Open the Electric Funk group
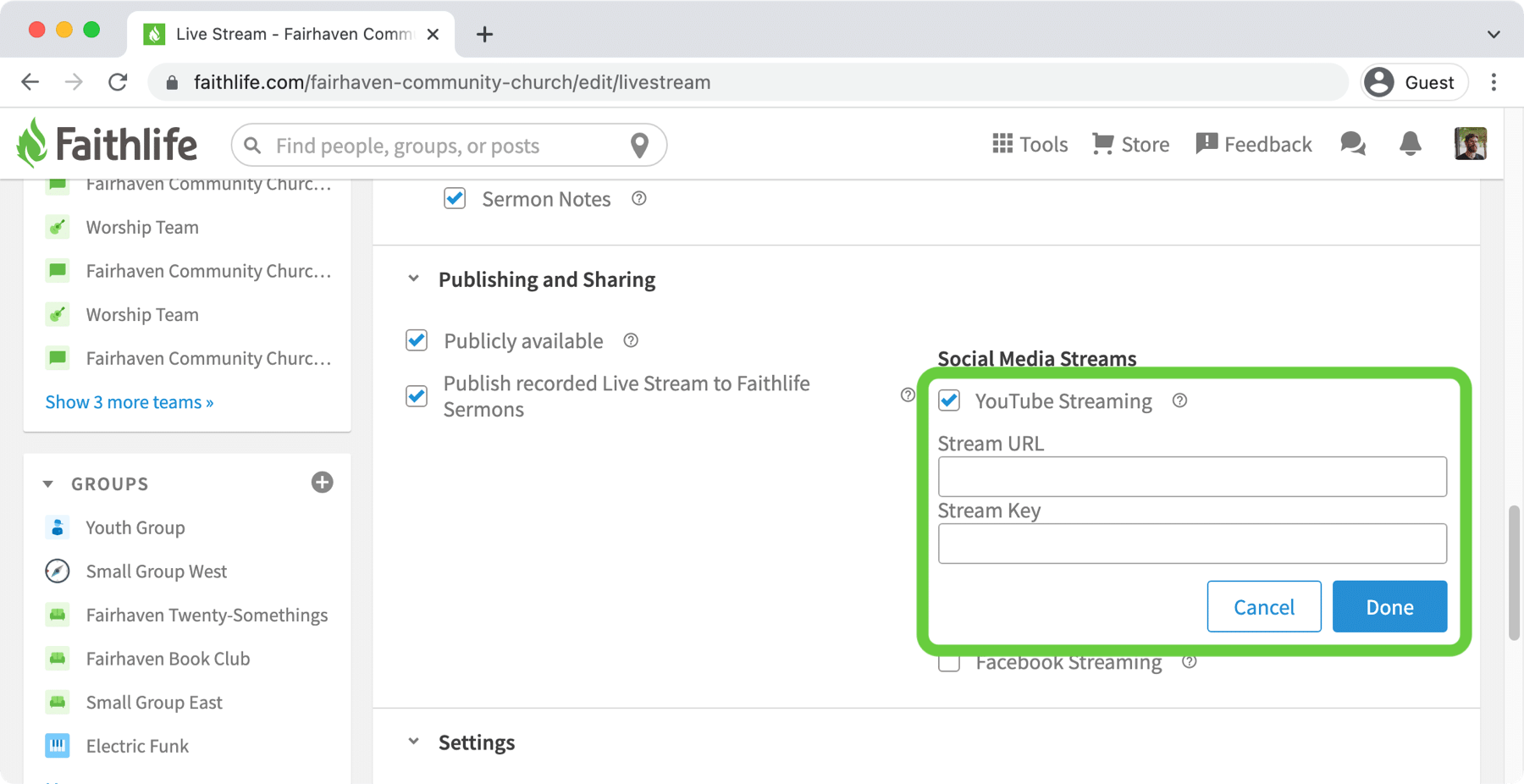 tap(137, 746)
